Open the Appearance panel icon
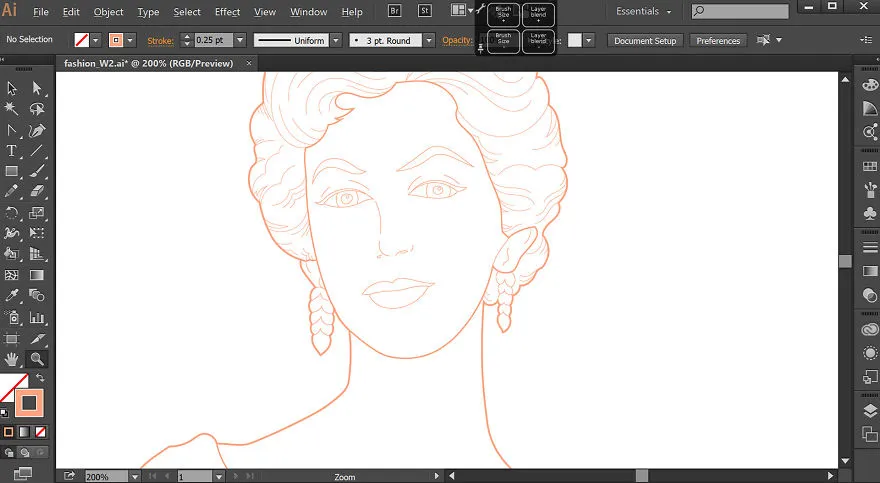 click(869, 353)
